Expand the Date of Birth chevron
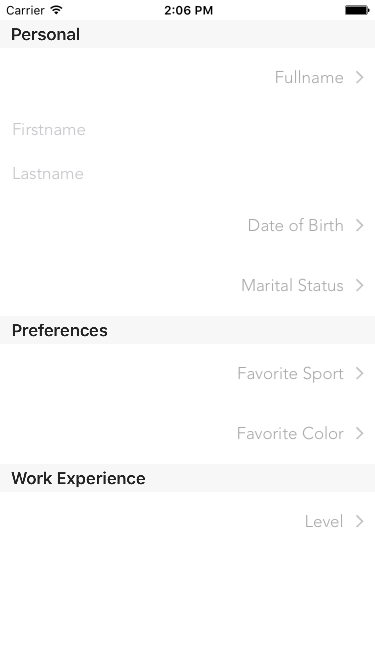The image size is (375, 667). (x=360, y=225)
